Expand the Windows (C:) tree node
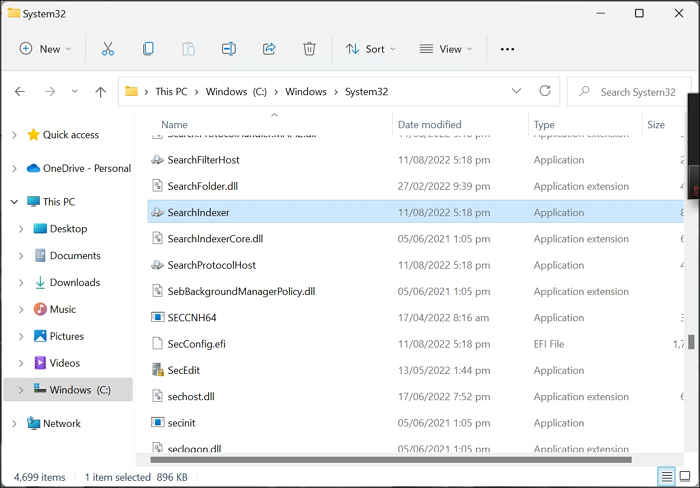 (21, 390)
